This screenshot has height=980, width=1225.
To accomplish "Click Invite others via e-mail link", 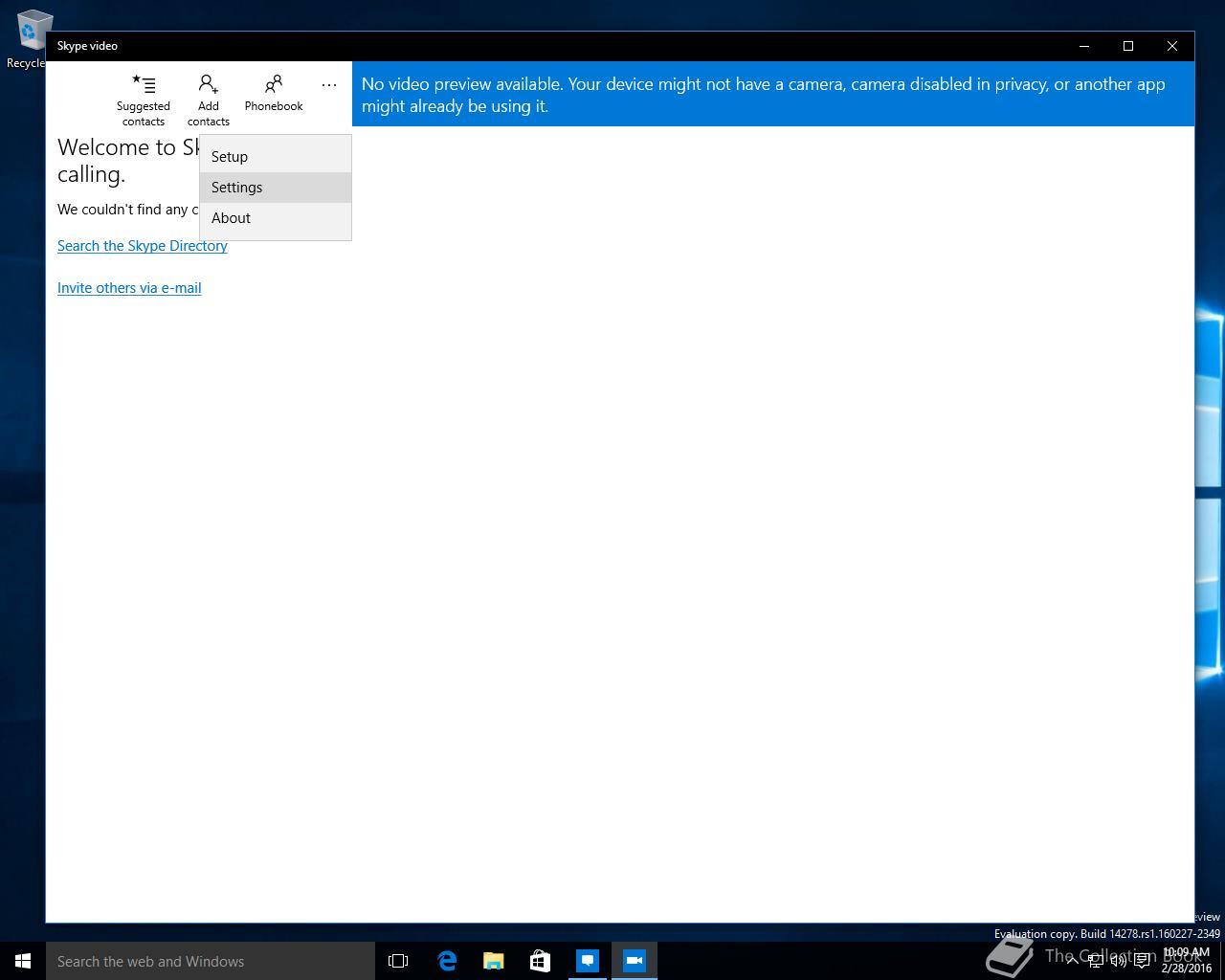I will point(129,288).
